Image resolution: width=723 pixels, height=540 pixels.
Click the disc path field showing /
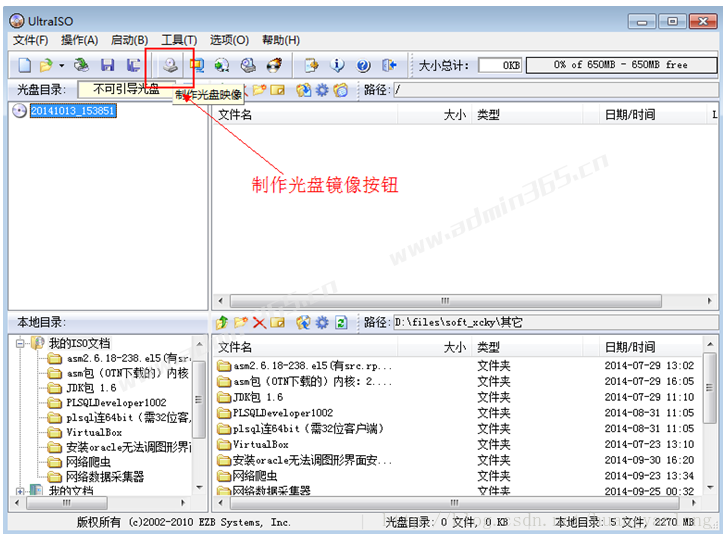click(x=555, y=90)
